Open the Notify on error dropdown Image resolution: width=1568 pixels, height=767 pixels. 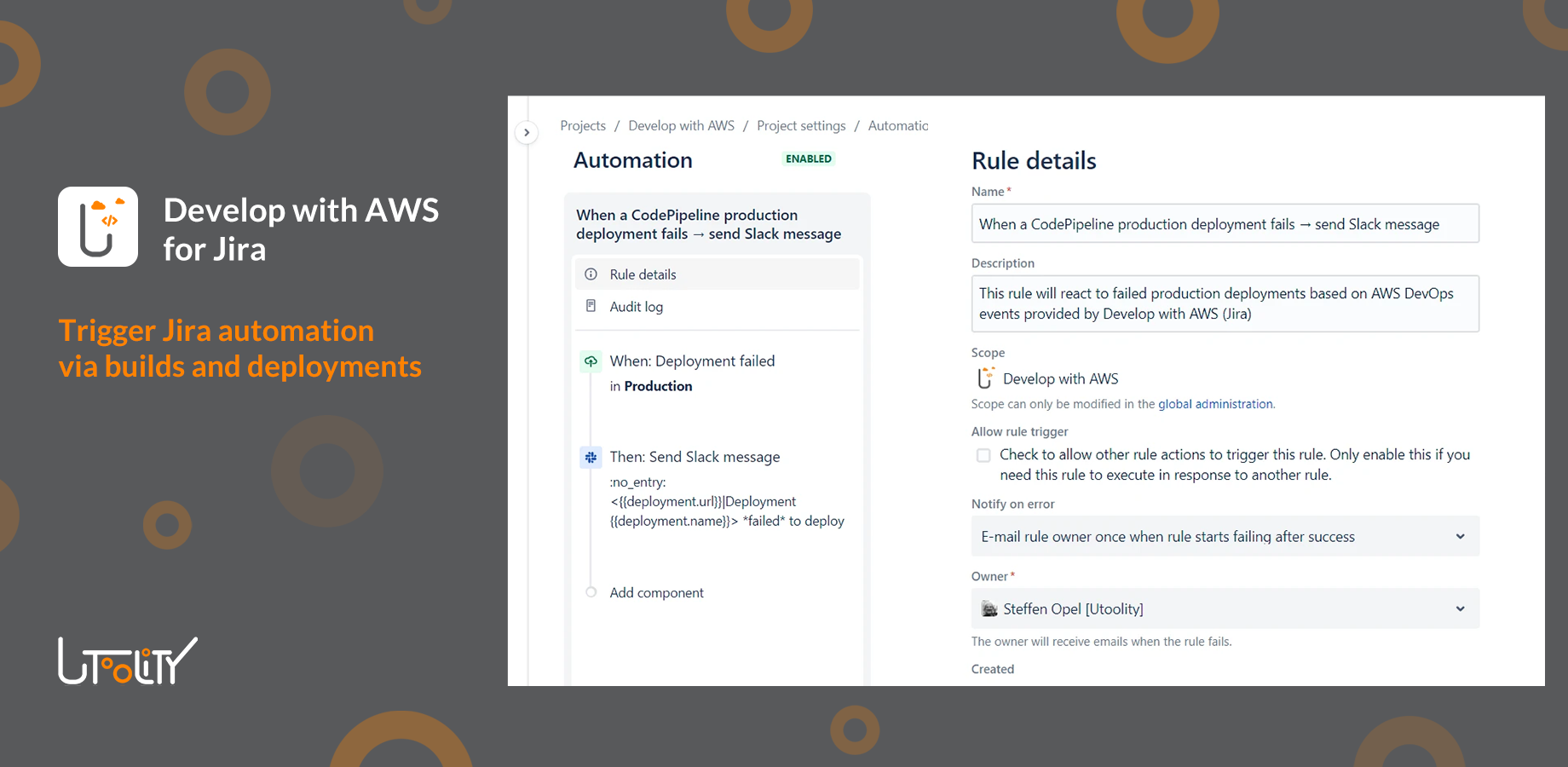1461,536
